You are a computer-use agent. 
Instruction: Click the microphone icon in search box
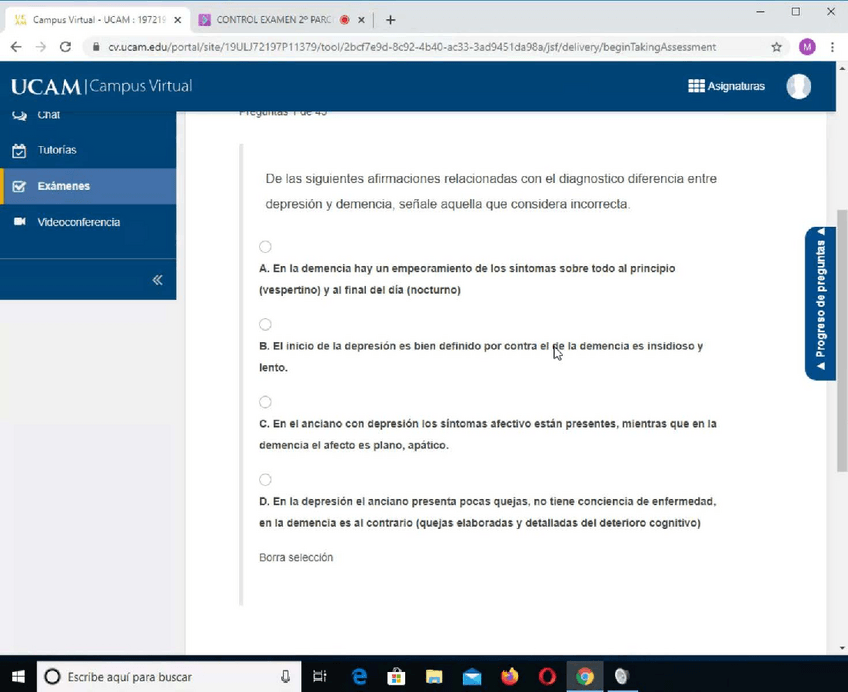pyautogui.click(x=285, y=676)
